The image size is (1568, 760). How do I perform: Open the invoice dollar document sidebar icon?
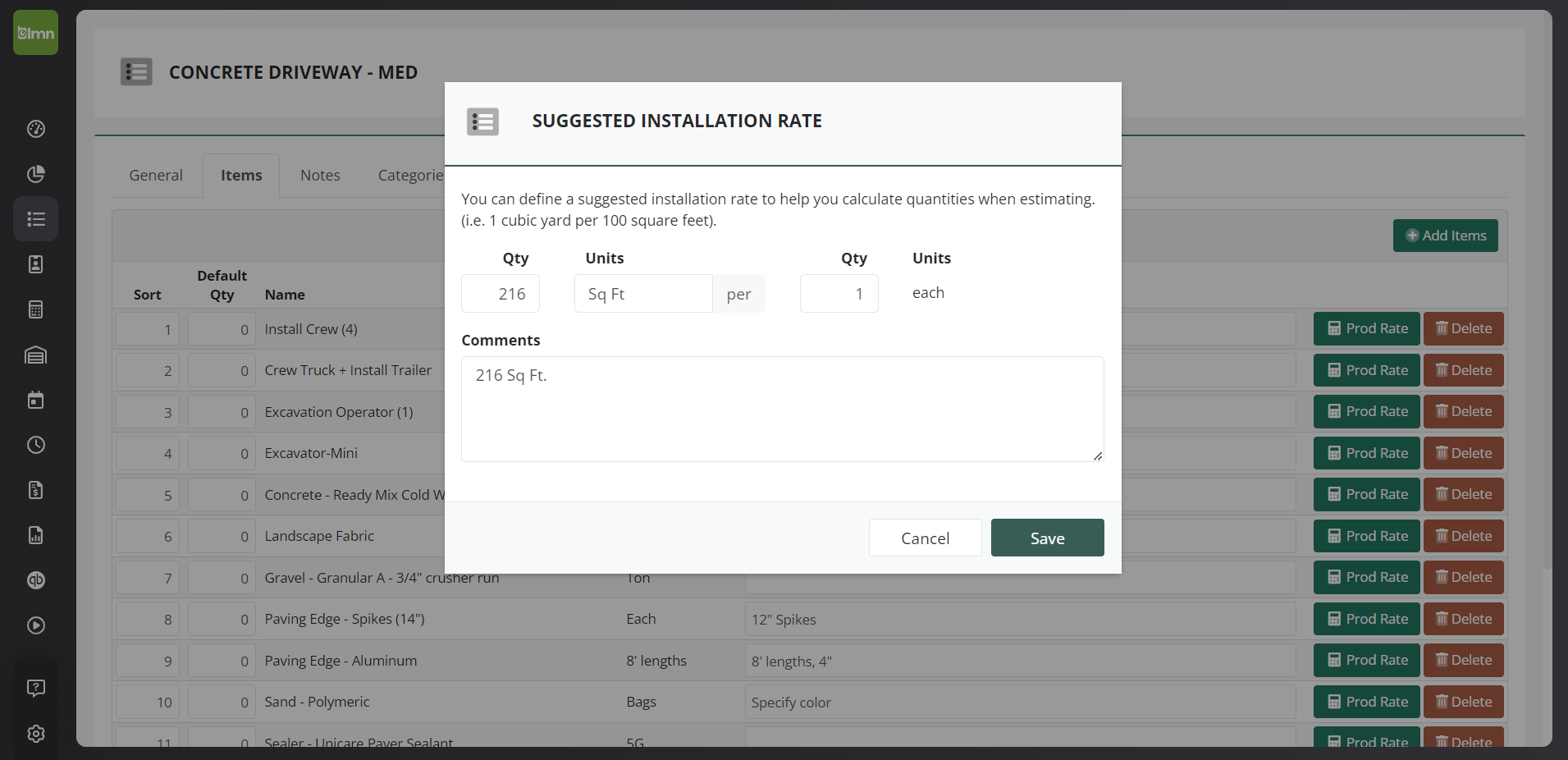(x=35, y=490)
